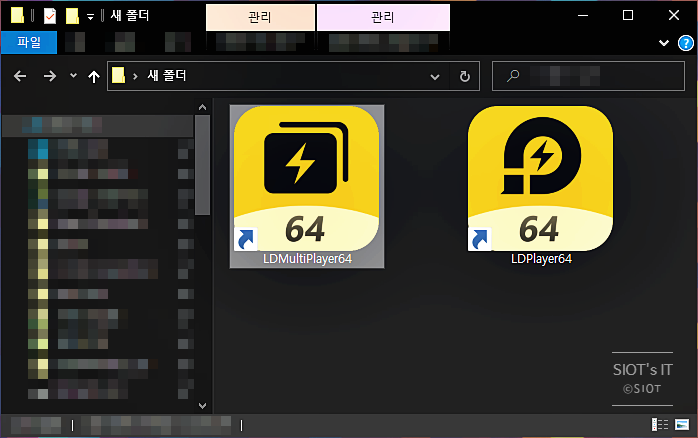
Task: Click the navigation pane scroll down arrow
Action: [203, 406]
